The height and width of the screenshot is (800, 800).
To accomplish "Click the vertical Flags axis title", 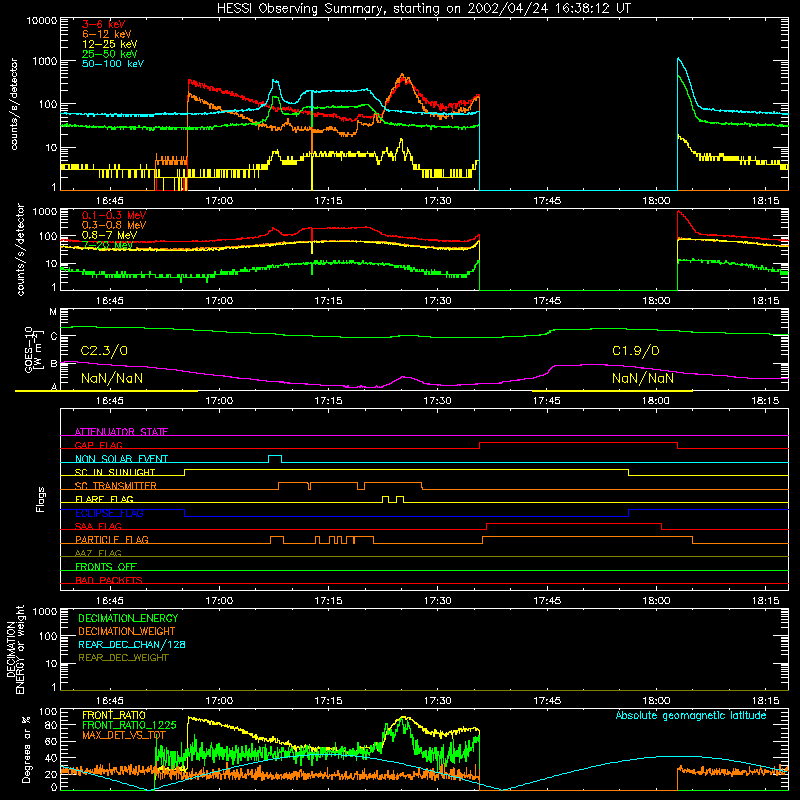I will [x=40, y=499].
